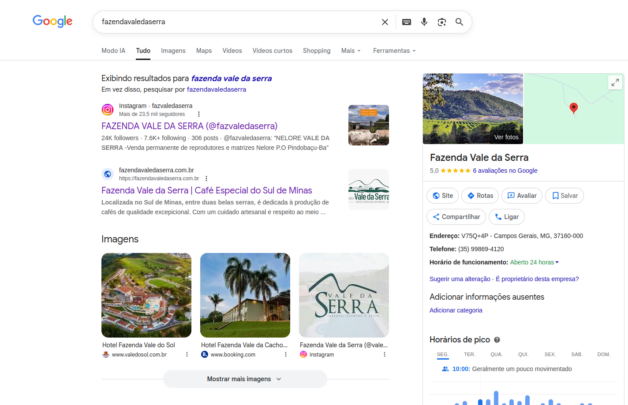Switch to the Maps tab
Viewport: 628px width, 405px height.
coord(204,50)
